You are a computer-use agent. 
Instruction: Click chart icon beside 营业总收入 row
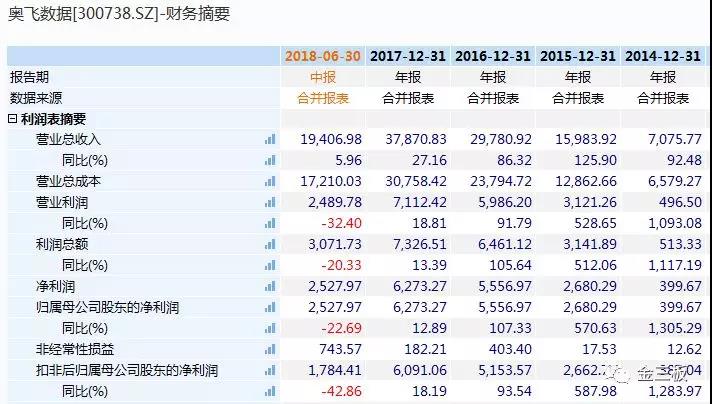pyautogui.click(x=269, y=140)
